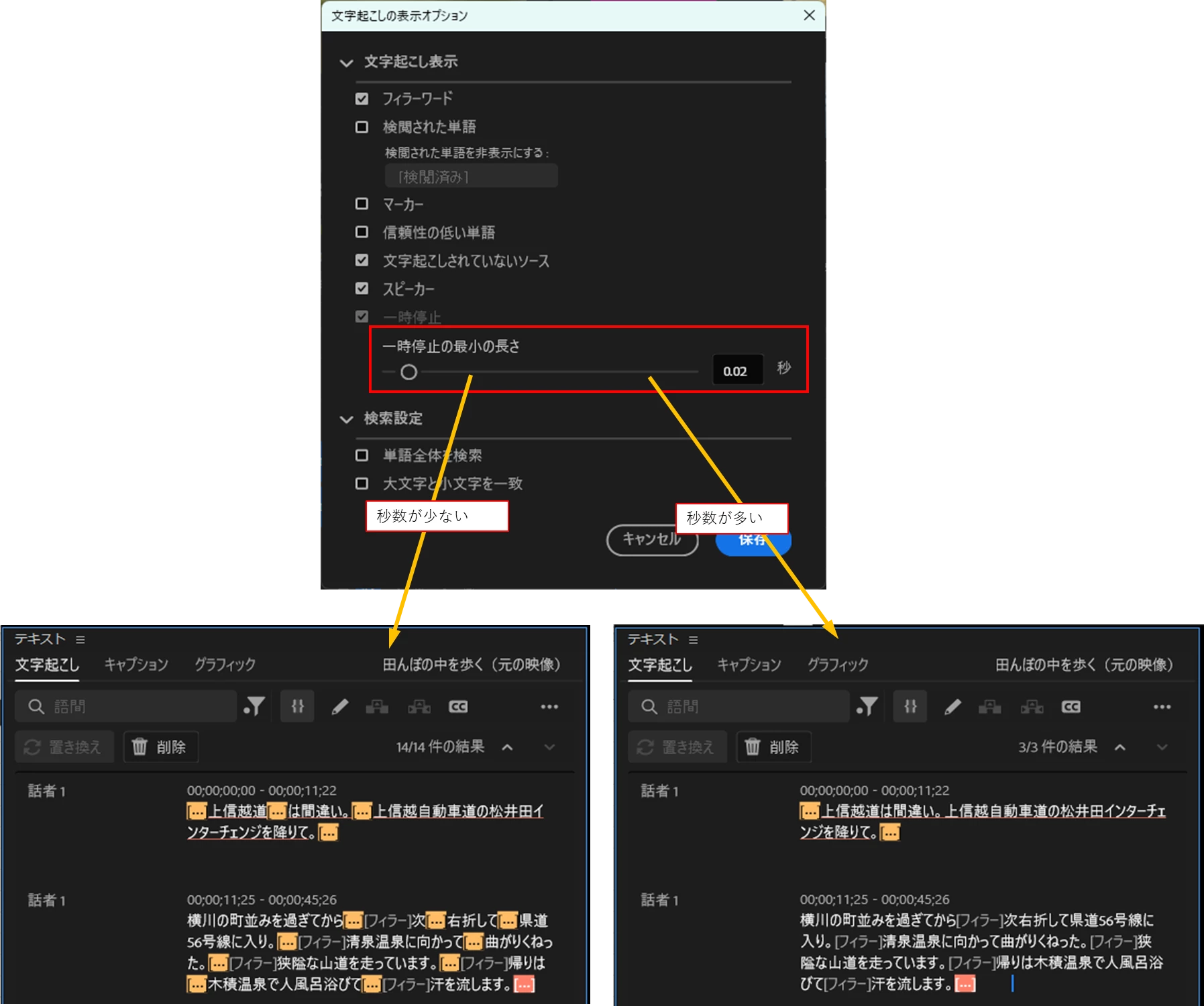This screenshot has width=1204, height=1006.
Task: Click the [検閲済み] replacement text field
Action: pyautogui.click(x=471, y=176)
